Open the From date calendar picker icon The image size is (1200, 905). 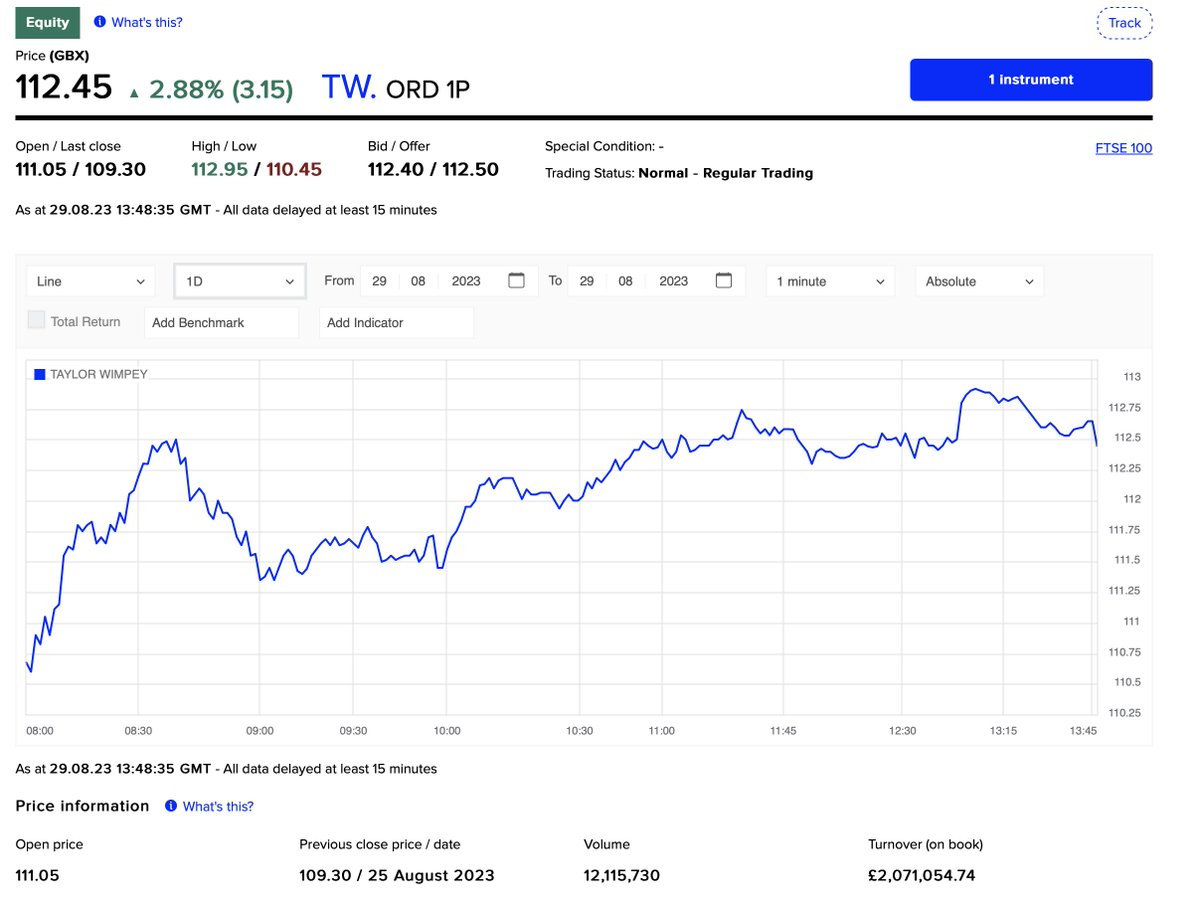[x=516, y=281]
